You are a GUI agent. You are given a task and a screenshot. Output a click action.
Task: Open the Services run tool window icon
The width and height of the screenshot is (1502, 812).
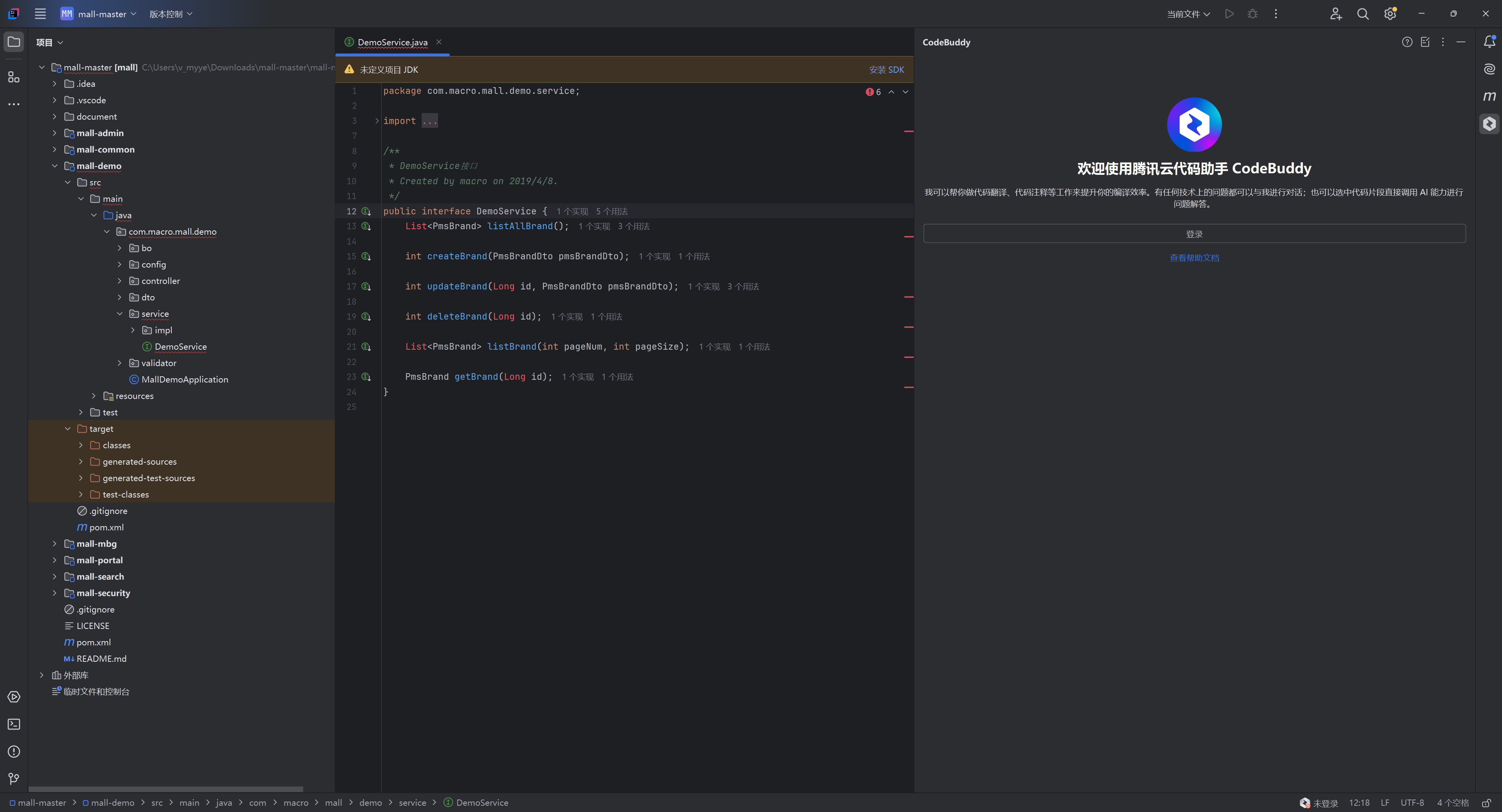coord(14,697)
